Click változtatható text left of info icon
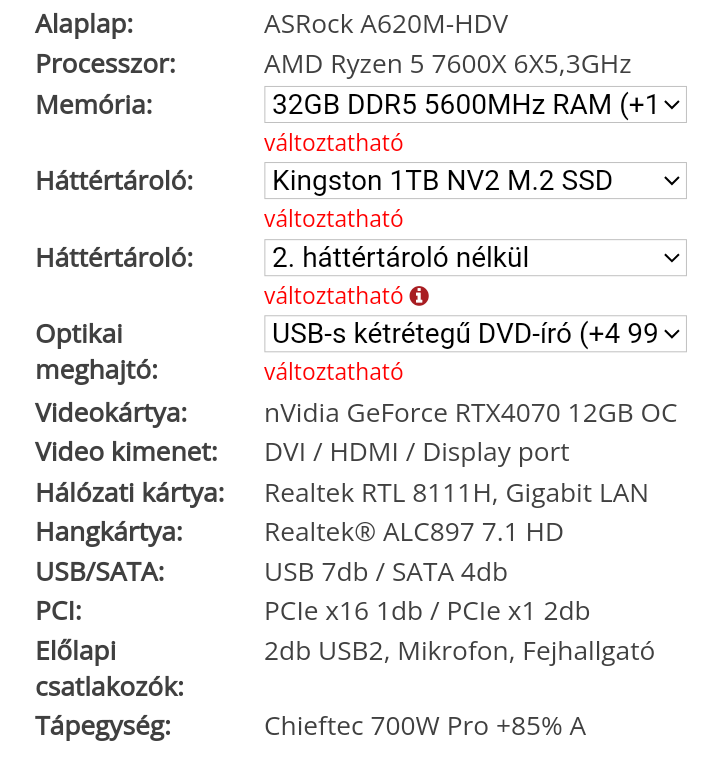The width and height of the screenshot is (720, 766). tap(334, 296)
